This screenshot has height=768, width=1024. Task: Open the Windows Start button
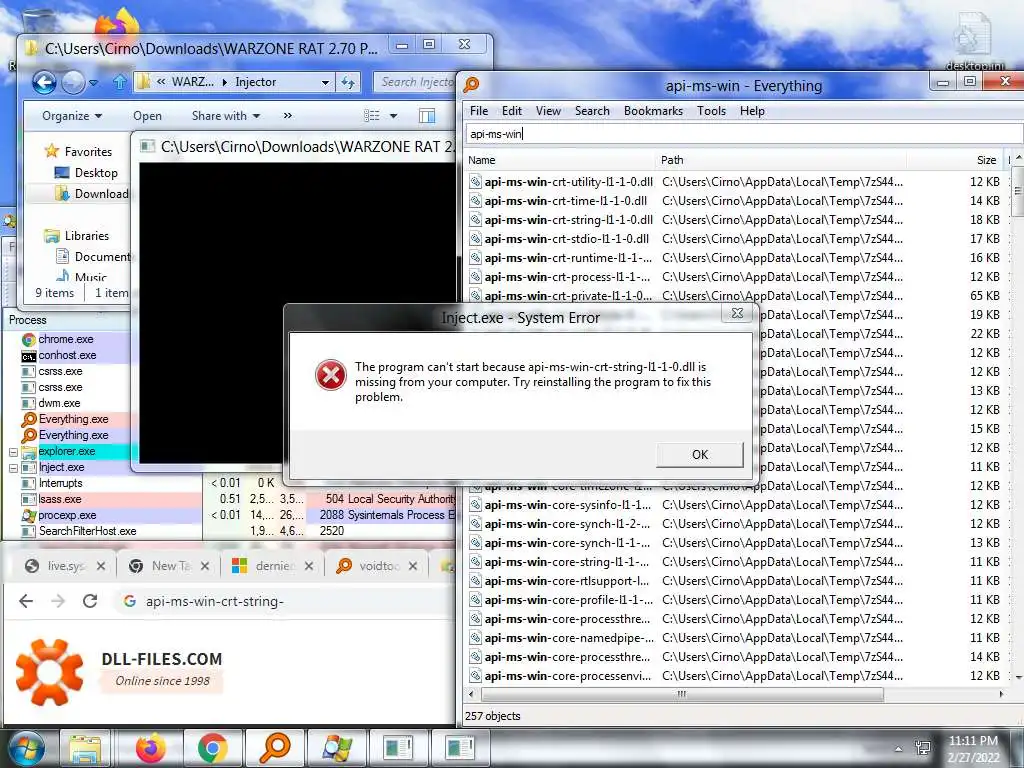coord(25,748)
